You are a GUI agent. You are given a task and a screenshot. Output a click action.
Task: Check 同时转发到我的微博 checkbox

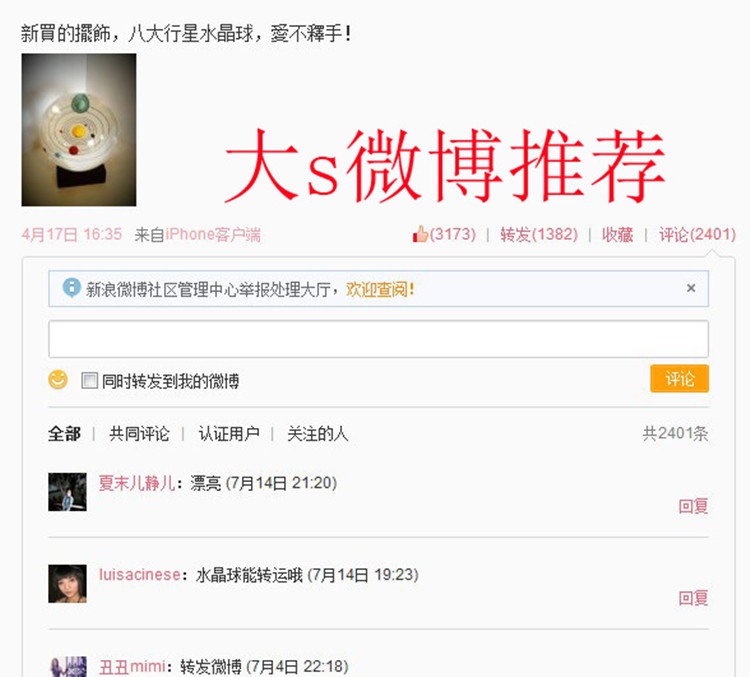click(x=89, y=381)
